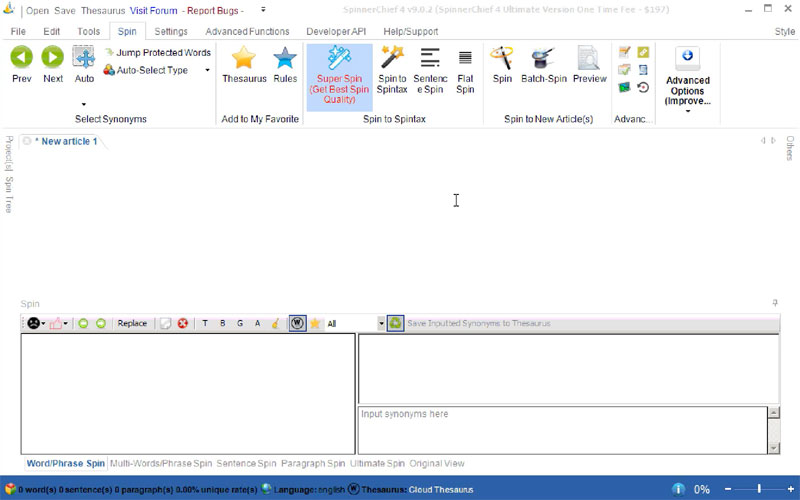This screenshot has width=800, height=500.
Task: Expand the thumbs-up dropdown arrow
Action: (x=66, y=323)
